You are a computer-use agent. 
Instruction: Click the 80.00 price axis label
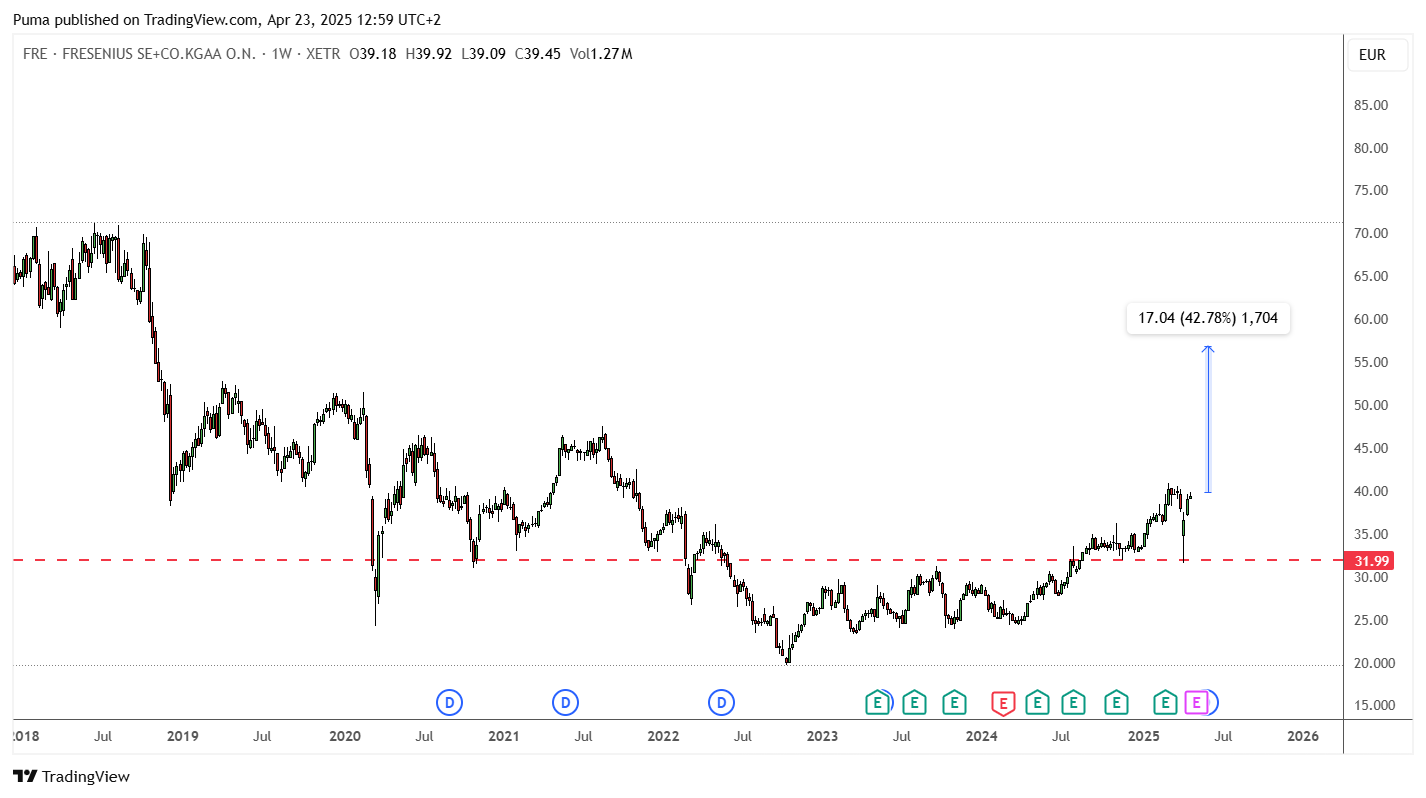pyautogui.click(x=1372, y=148)
